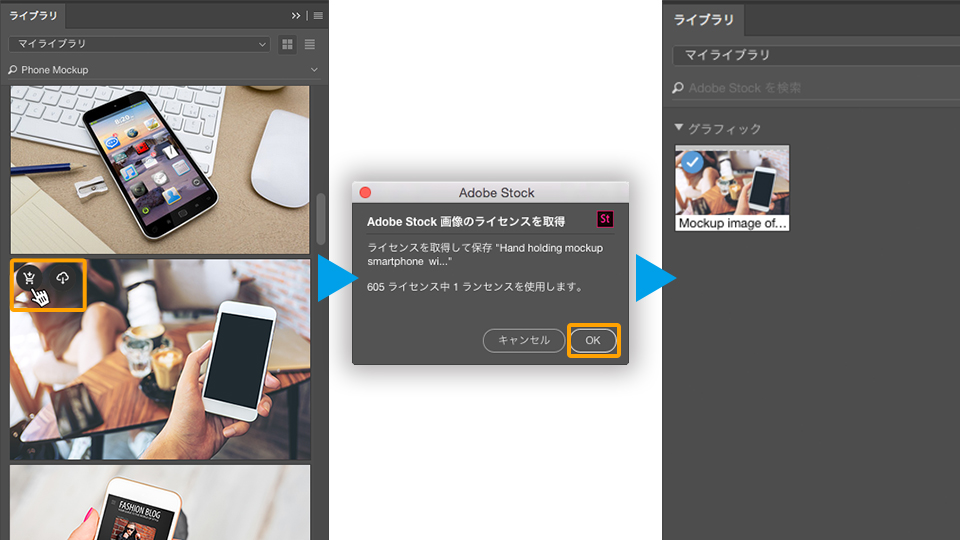Select the smartphone on keyboard desk image
This screenshot has width=960, height=540.
pyautogui.click(x=160, y=170)
